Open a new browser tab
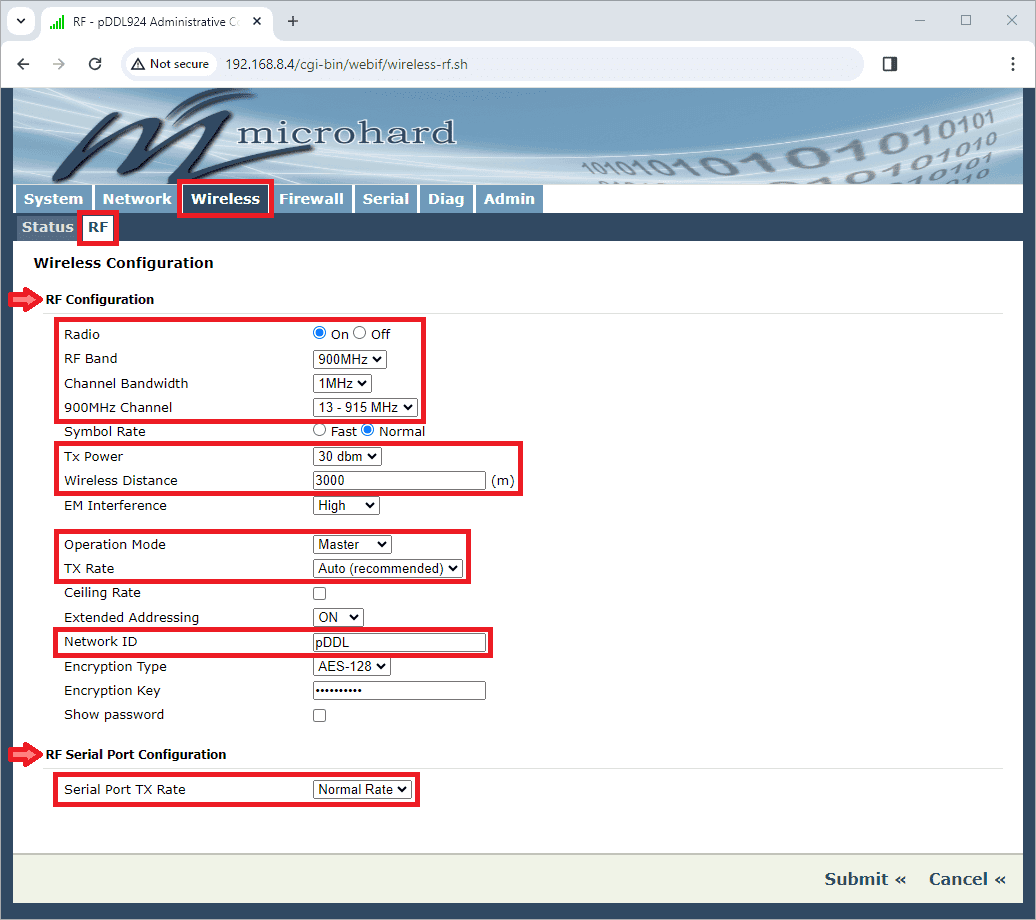This screenshot has height=920, width=1036. point(293,21)
